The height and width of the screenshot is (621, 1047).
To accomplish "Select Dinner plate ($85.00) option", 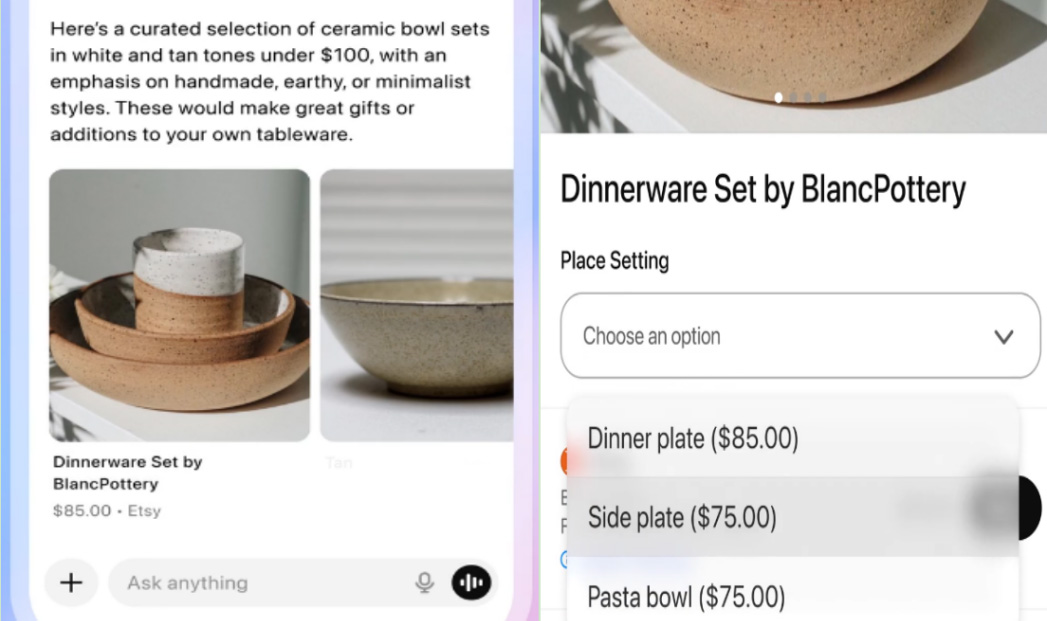I will (693, 438).
